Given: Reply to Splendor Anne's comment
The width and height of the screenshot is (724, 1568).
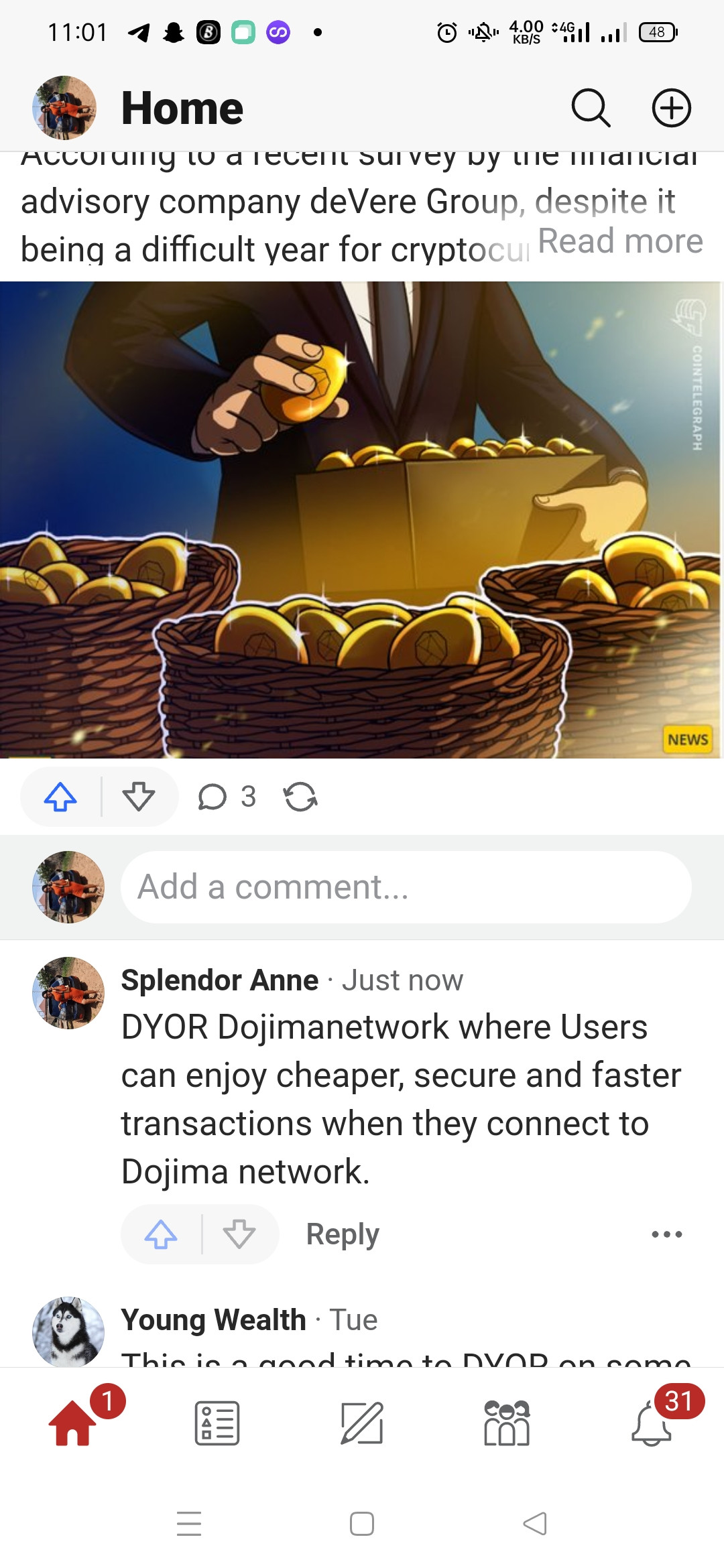Looking at the screenshot, I should [343, 1234].
